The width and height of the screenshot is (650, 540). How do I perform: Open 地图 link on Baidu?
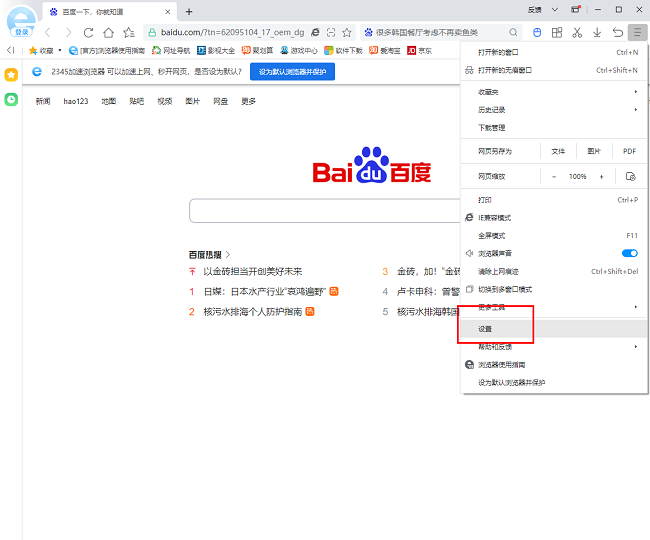(109, 101)
